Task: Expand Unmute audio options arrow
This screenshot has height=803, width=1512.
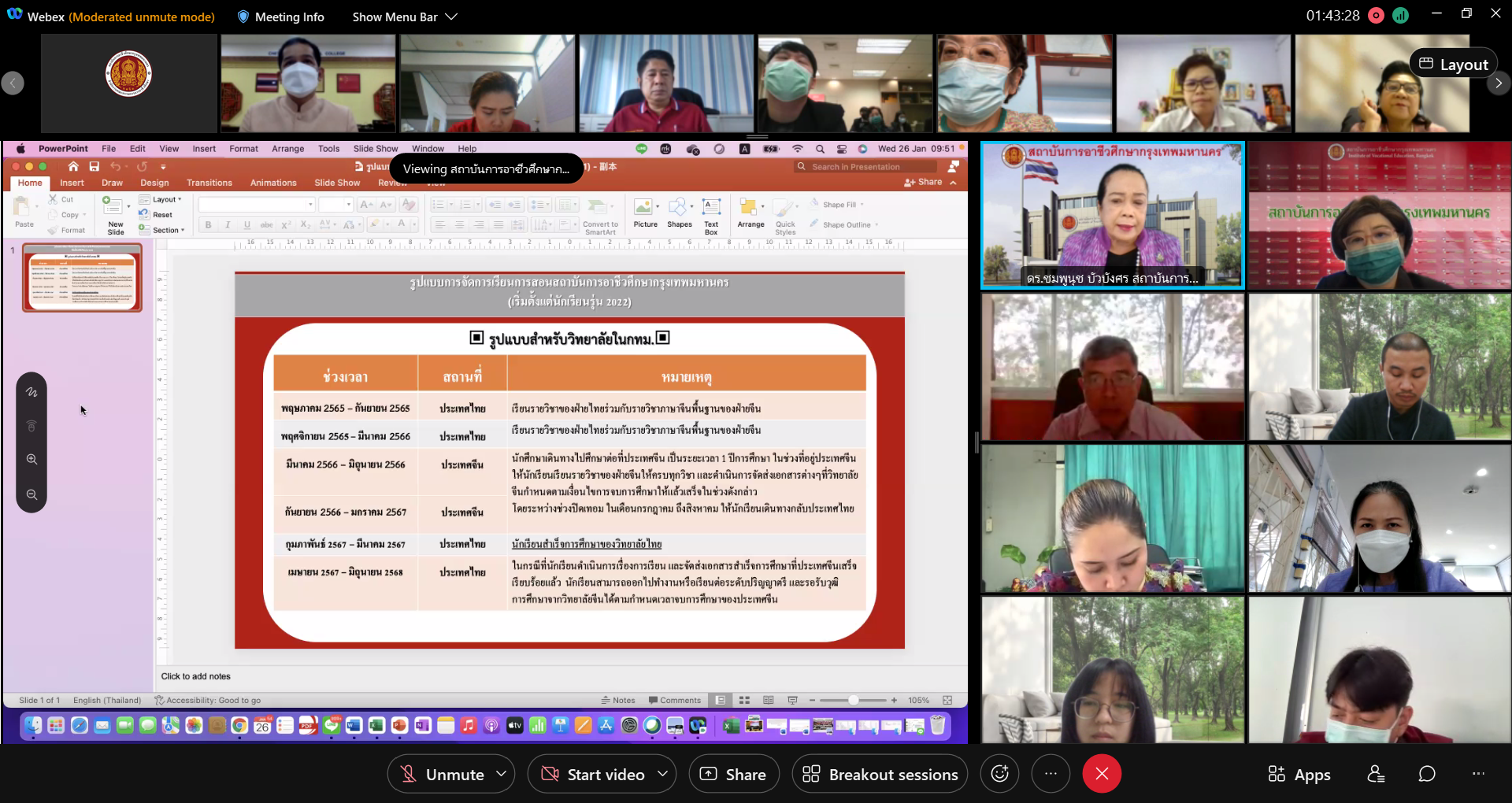Action: coord(502,774)
